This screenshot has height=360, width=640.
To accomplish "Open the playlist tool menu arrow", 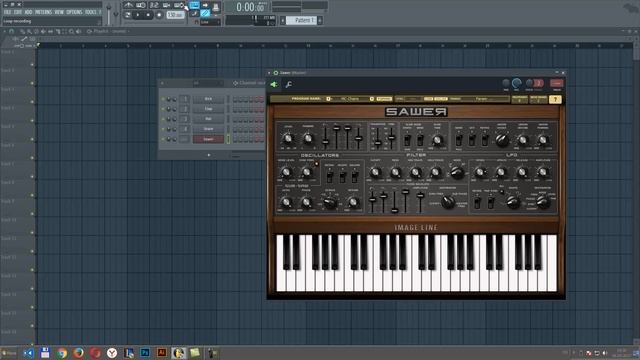I will (x=4, y=31).
